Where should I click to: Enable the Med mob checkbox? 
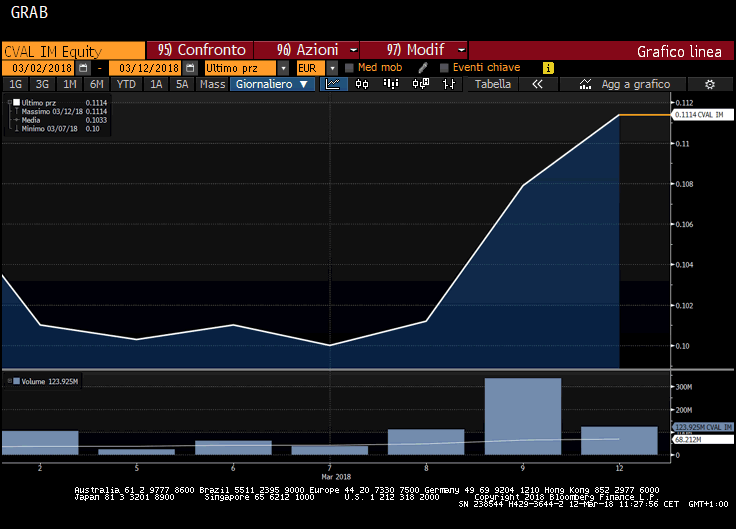[349, 68]
